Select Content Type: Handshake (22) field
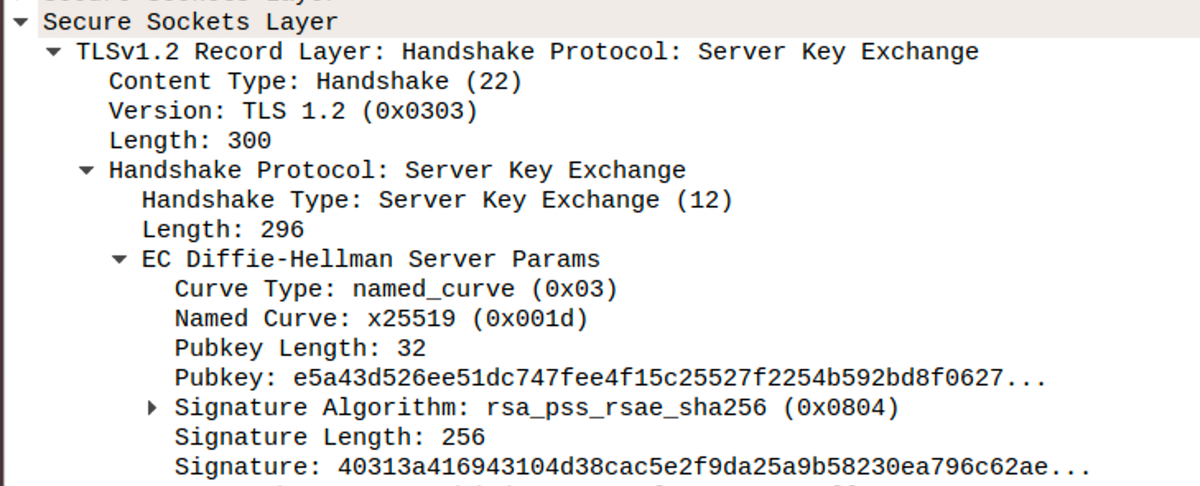Screen dimensions: 1200x486 tap(315, 81)
